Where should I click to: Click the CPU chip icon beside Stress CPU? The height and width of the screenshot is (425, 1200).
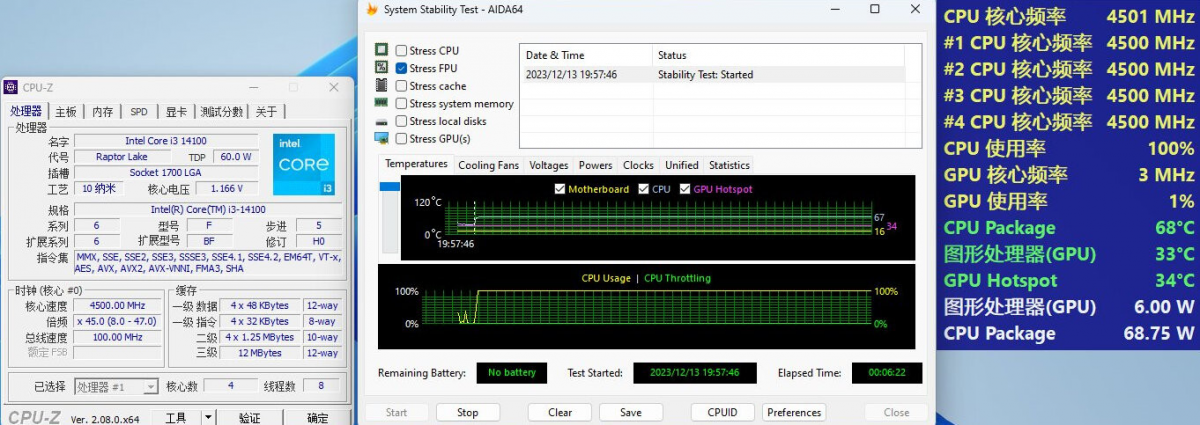click(381, 50)
